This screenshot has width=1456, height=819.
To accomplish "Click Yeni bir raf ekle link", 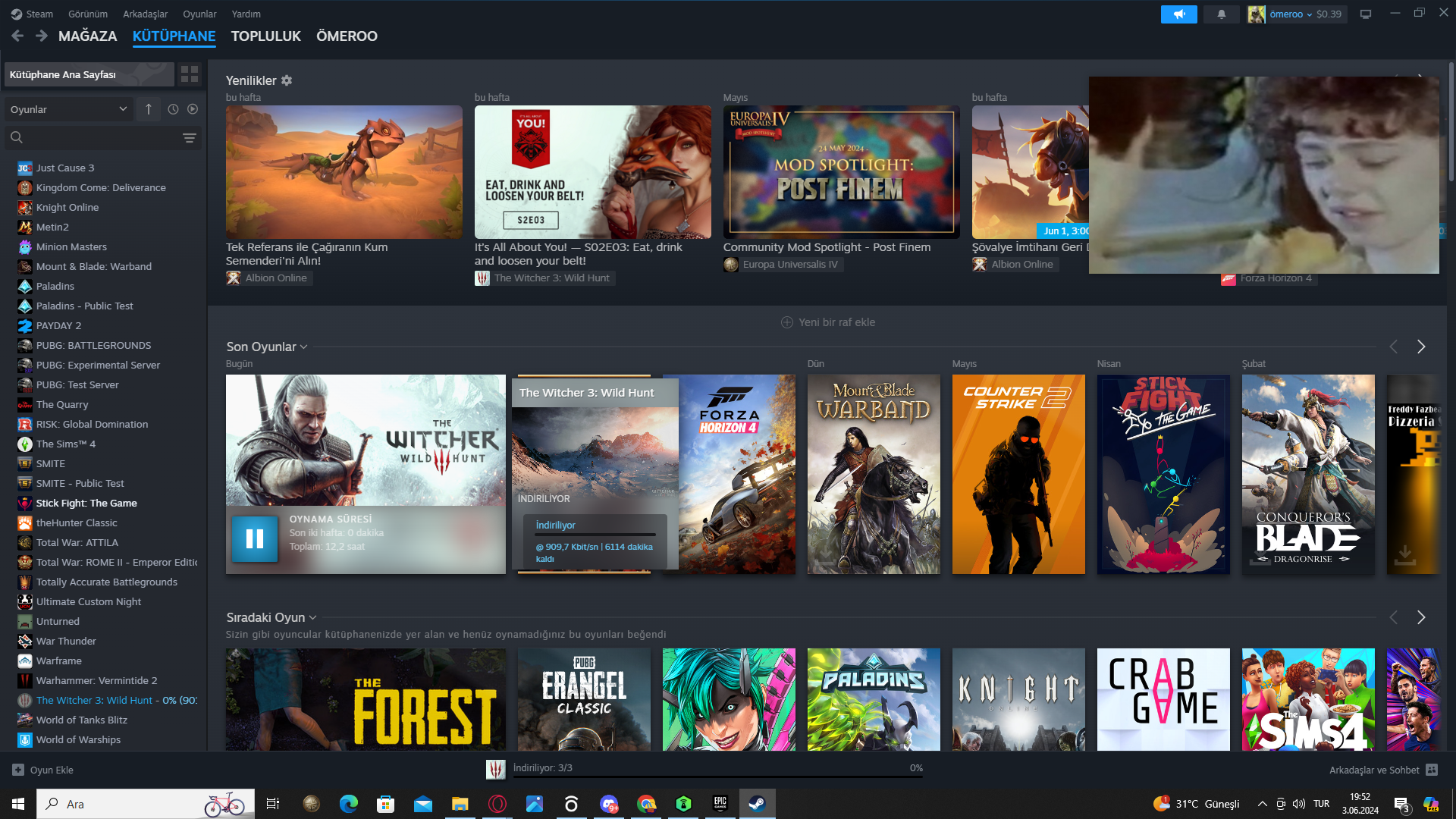I will (x=828, y=322).
